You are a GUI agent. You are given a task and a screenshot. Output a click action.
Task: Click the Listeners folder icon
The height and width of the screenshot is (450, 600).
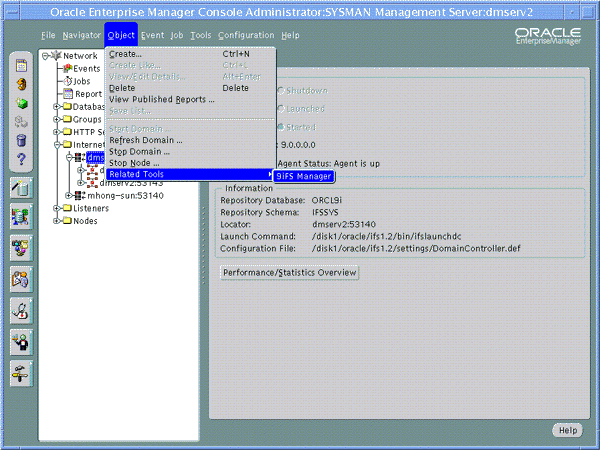tap(67, 208)
